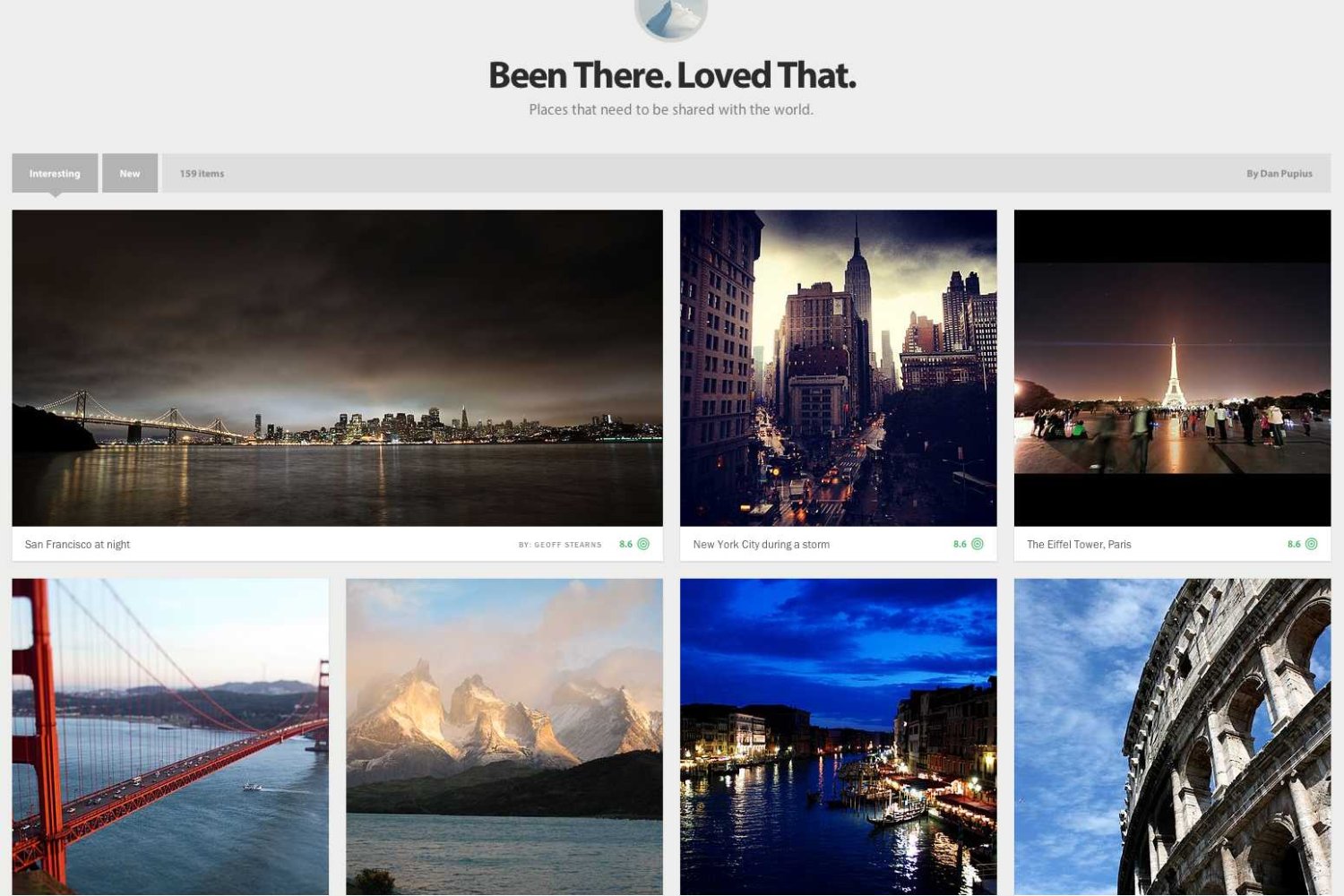Viewport: 1344px width, 896px height.
Task: Open the snowy mountain peaks photo
Action: point(504,737)
